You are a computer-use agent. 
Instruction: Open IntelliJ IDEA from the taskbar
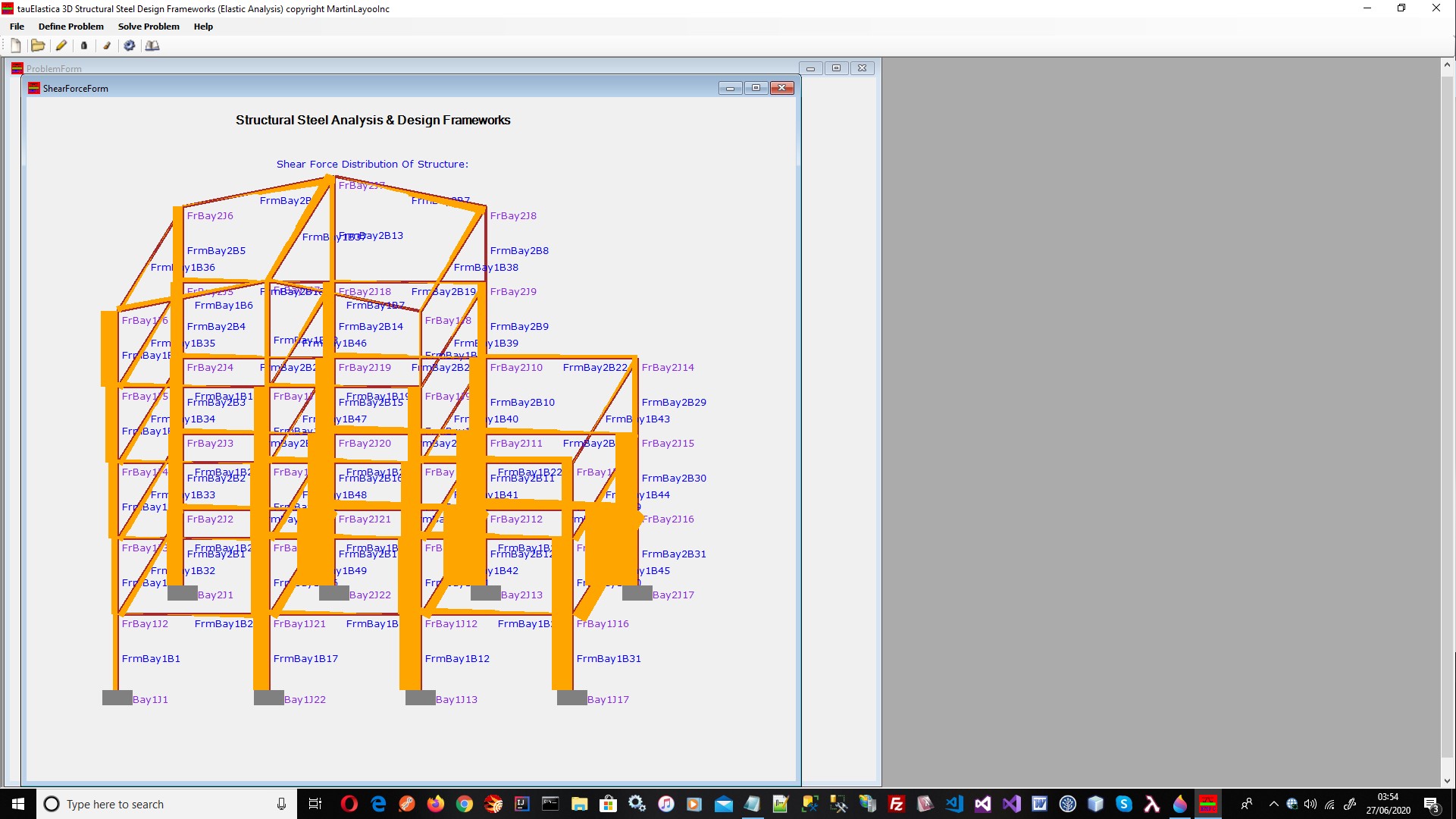(x=522, y=804)
